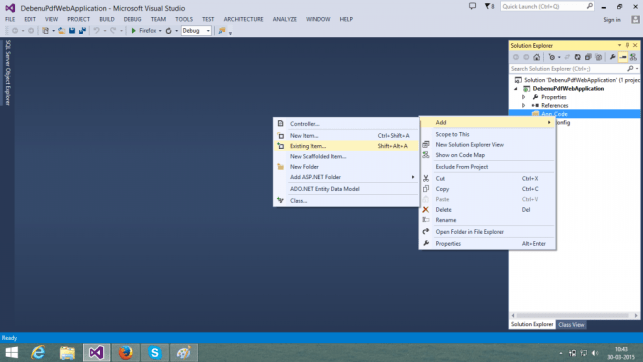Click the Solution Explorer horizontal scrollbar
The height and width of the screenshot is (362, 643).
tap(574, 315)
